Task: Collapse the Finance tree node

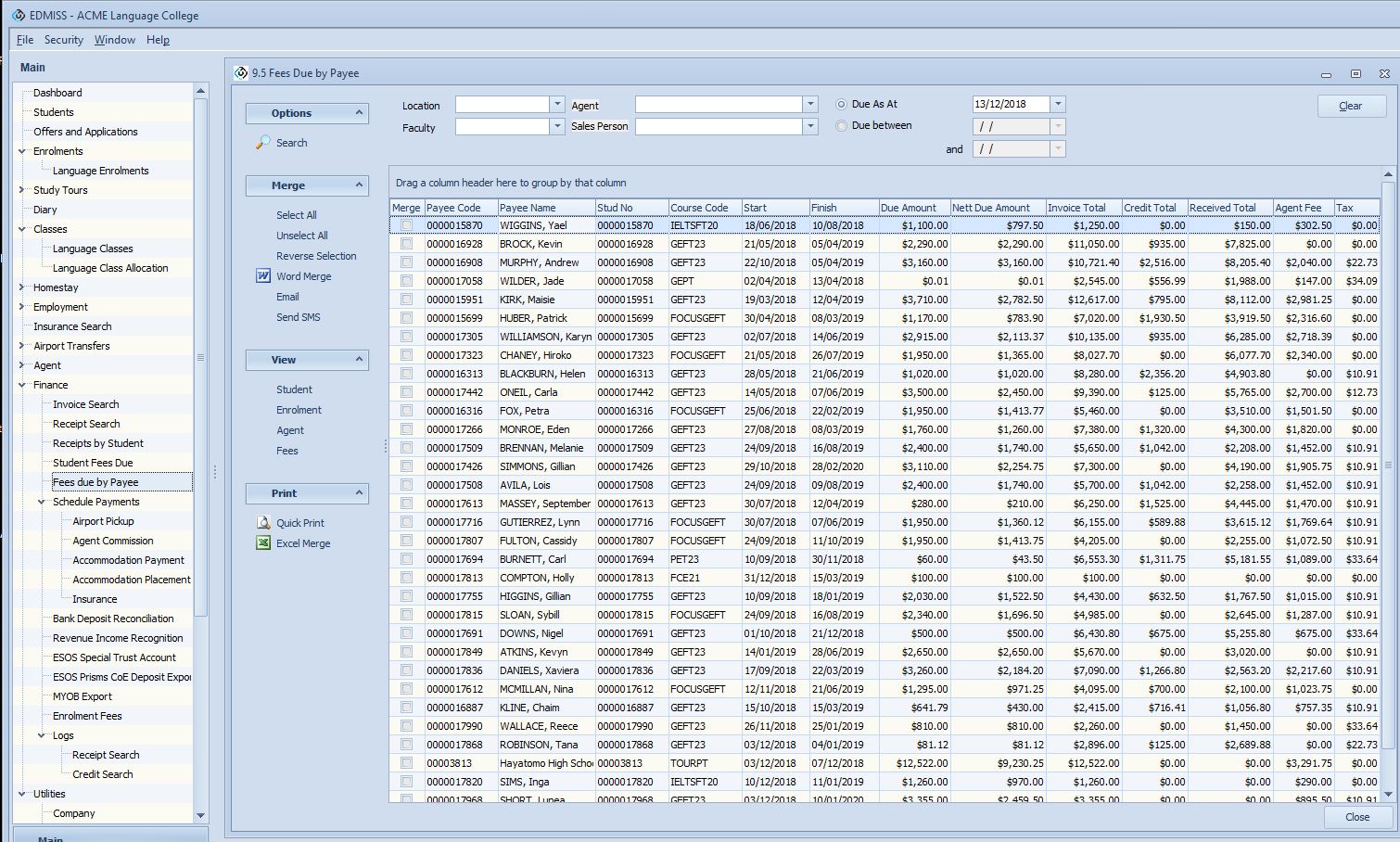Action: [x=22, y=385]
